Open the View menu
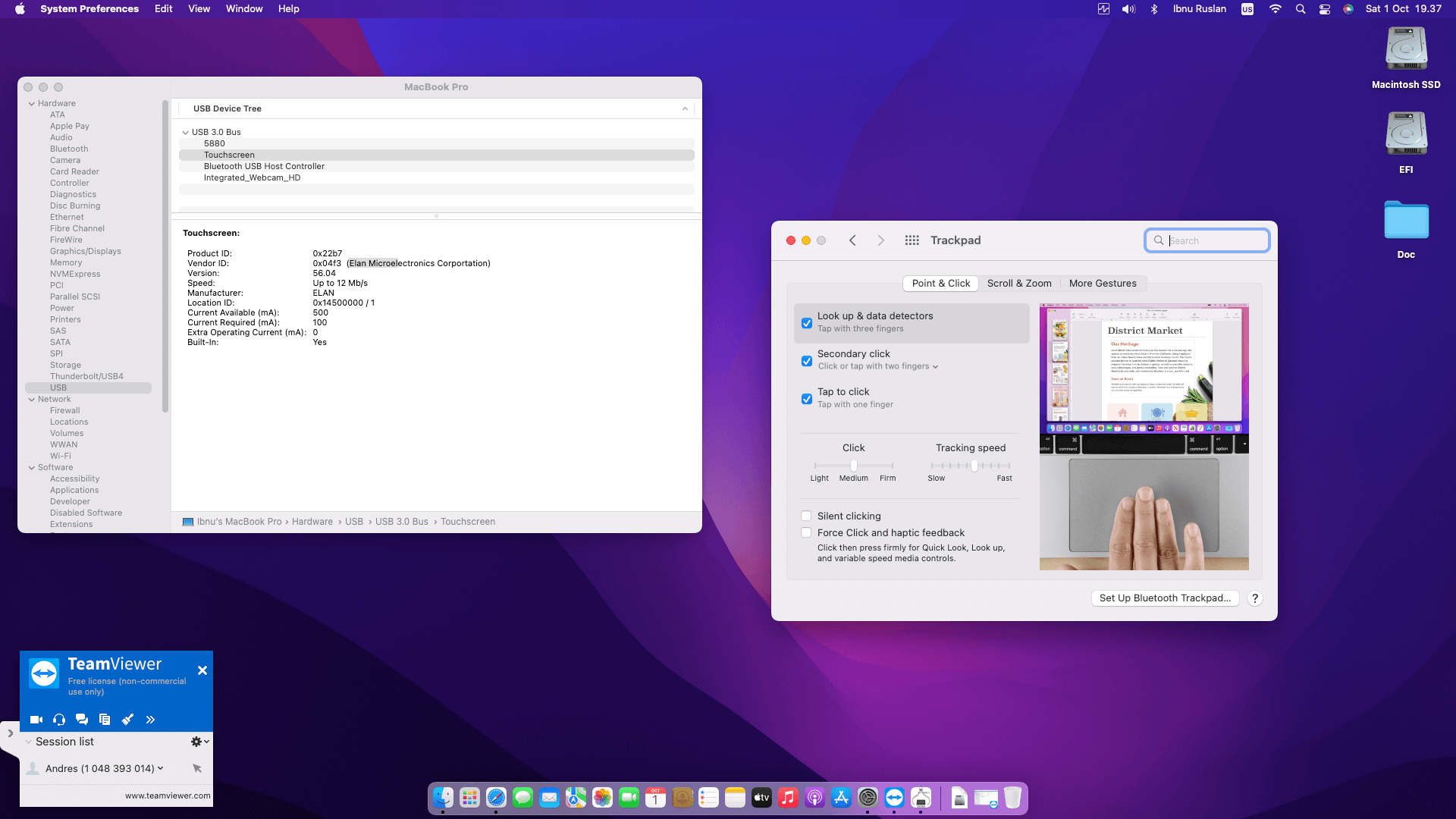This screenshot has height=819, width=1456. 199,9
